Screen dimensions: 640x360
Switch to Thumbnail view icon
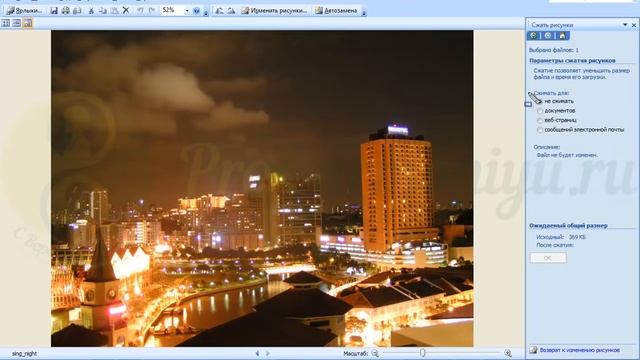point(6,23)
